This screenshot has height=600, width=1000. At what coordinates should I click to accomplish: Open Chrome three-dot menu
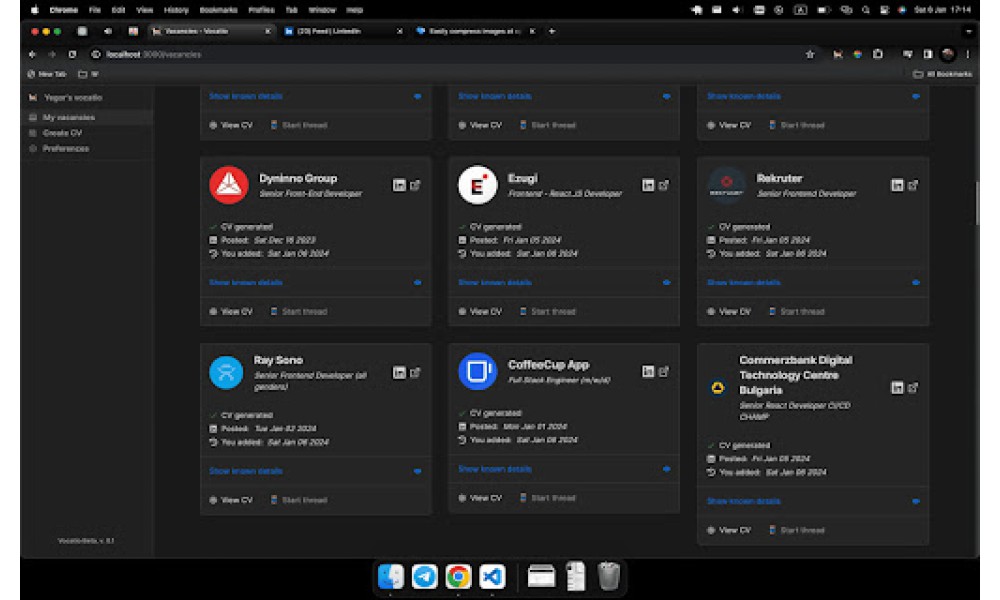pos(967,55)
